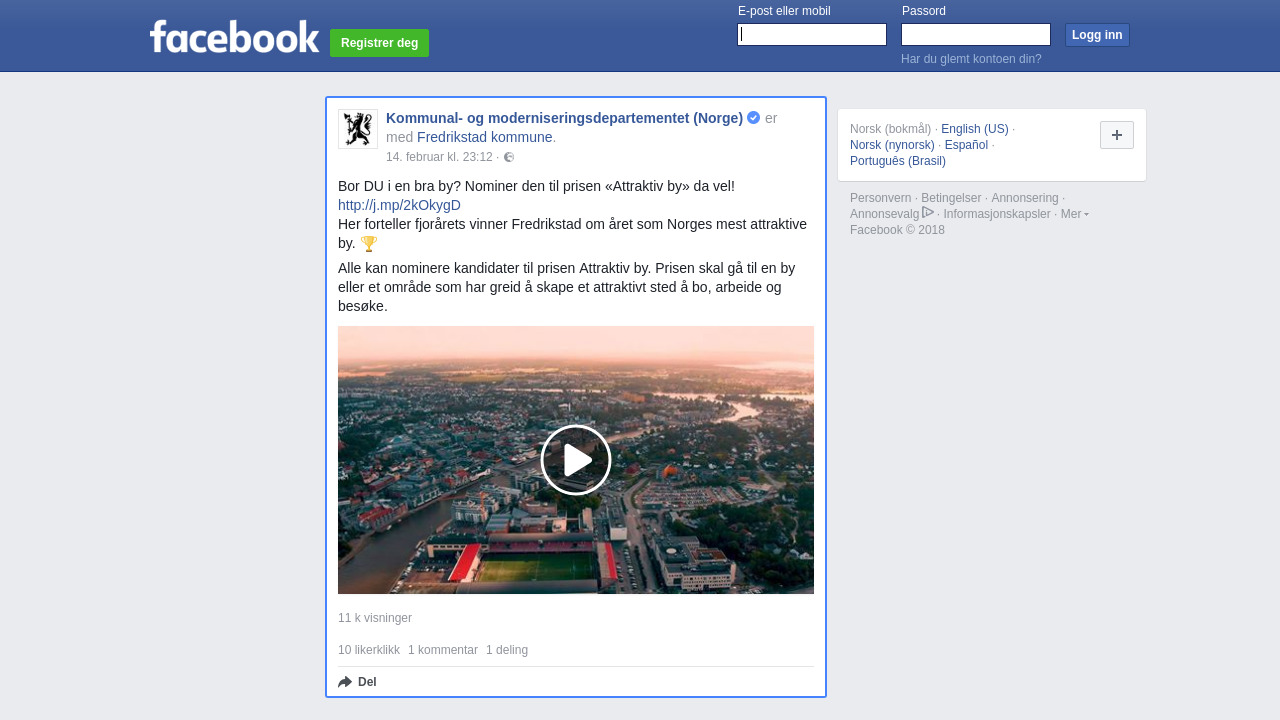Open the j.mp/2kOkygD link

pos(399,205)
